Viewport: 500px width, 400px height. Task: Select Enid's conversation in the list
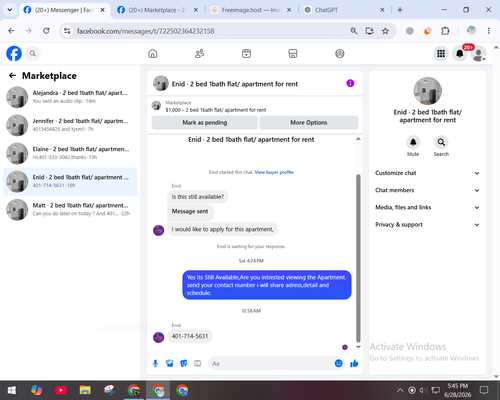70,182
